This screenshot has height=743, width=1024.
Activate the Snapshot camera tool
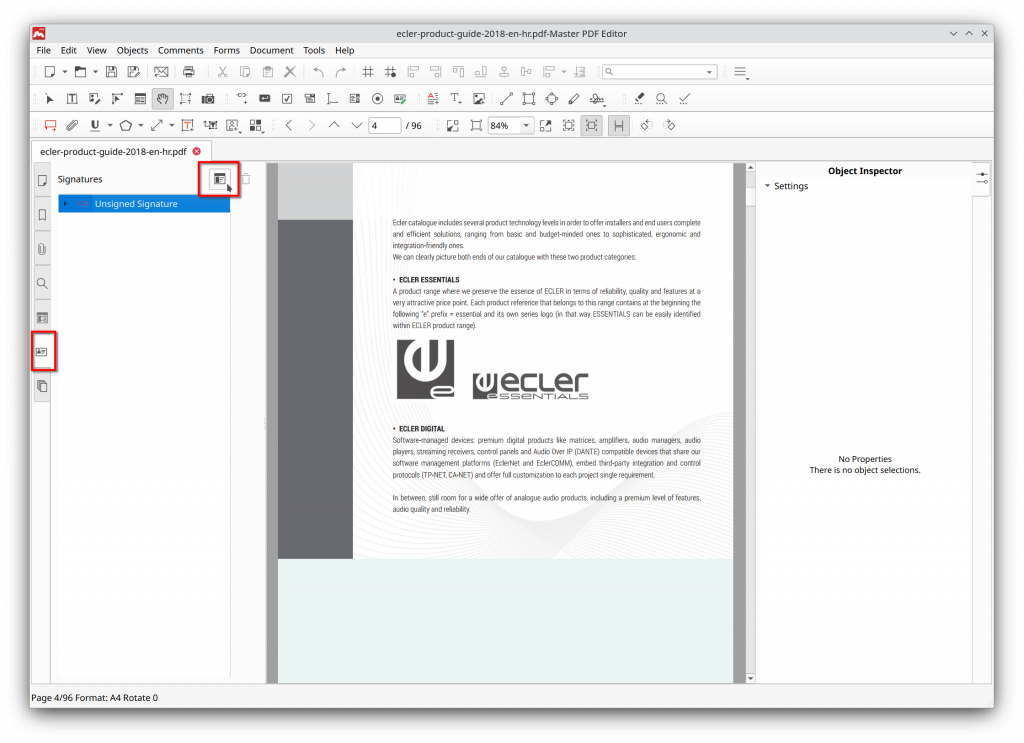(208, 98)
